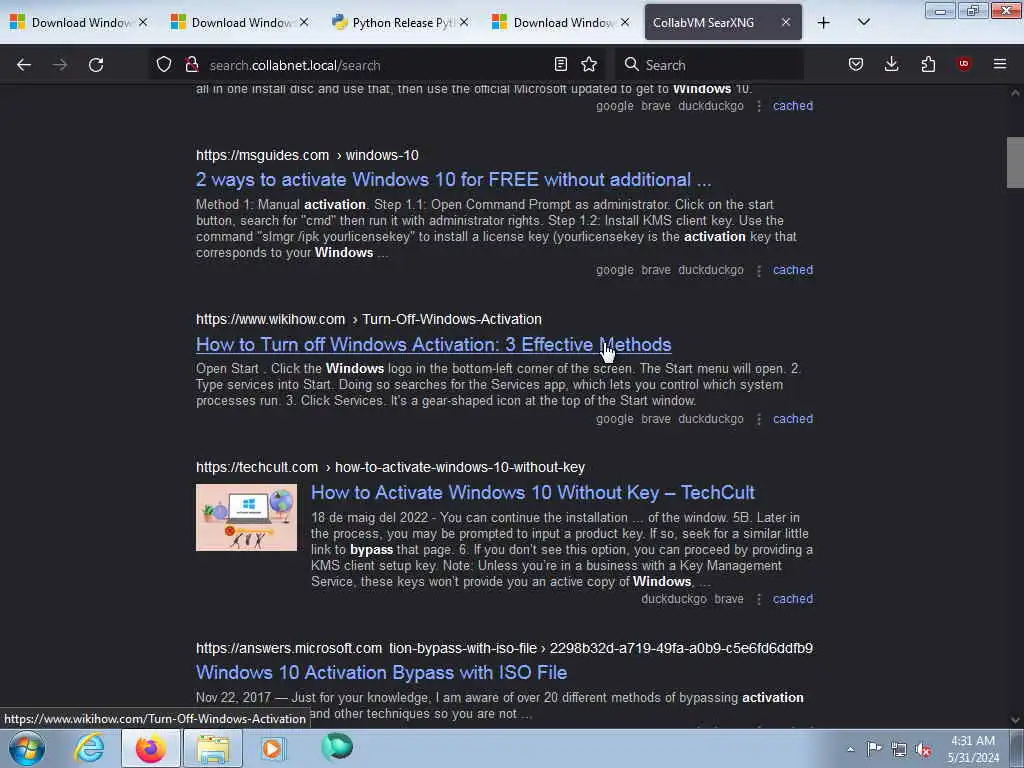1024x768 pixels.
Task: Show hidden system tray icons arrow
Action: tap(850, 749)
